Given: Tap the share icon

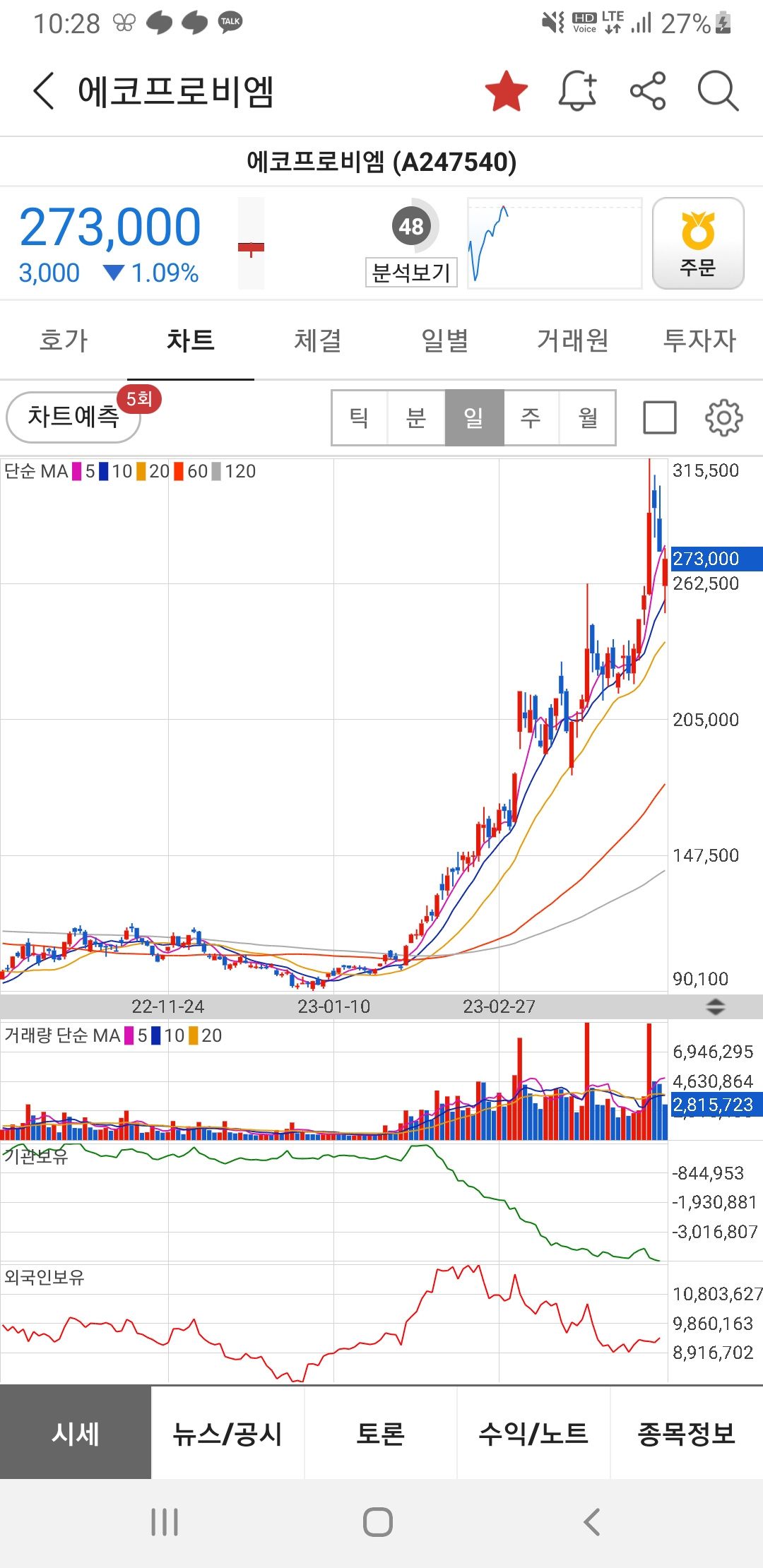Looking at the screenshot, I should pos(648,91).
